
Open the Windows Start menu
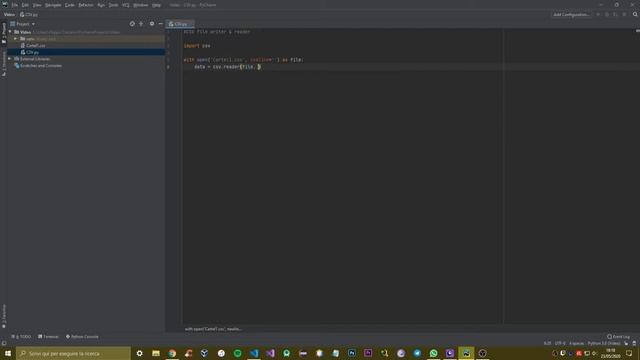(8, 353)
